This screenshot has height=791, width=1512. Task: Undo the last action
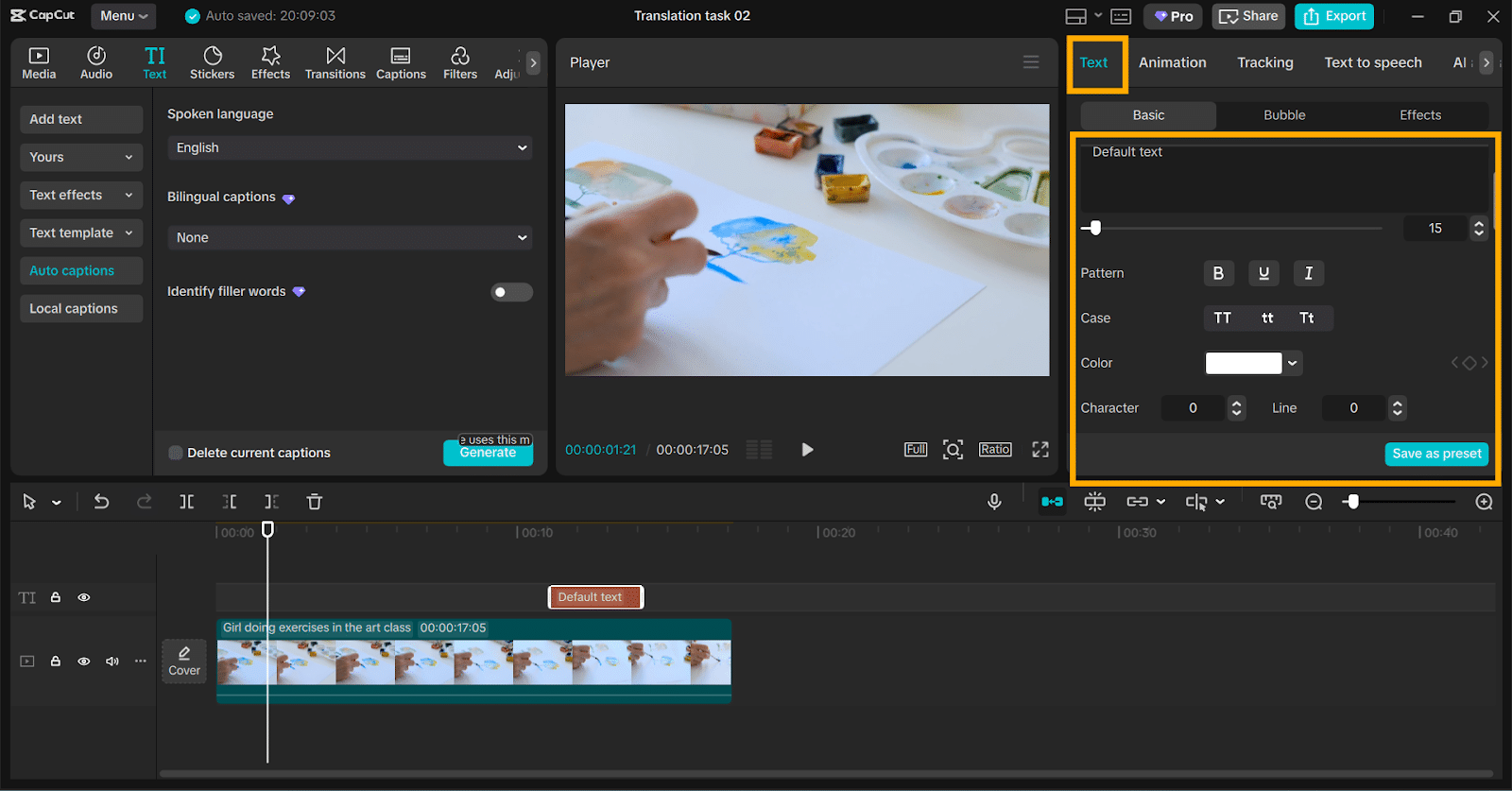click(101, 502)
